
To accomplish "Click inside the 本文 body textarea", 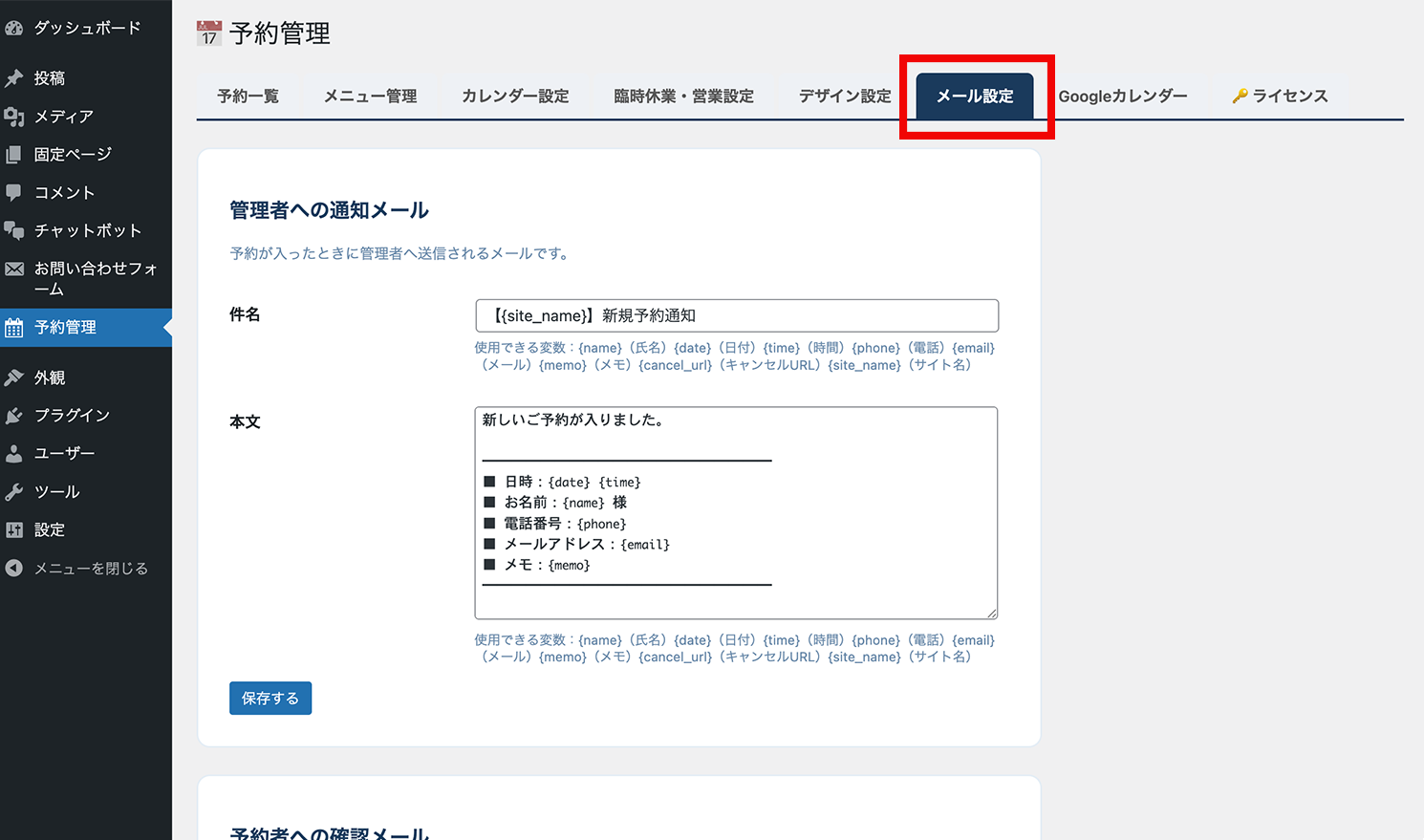I will (x=736, y=512).
